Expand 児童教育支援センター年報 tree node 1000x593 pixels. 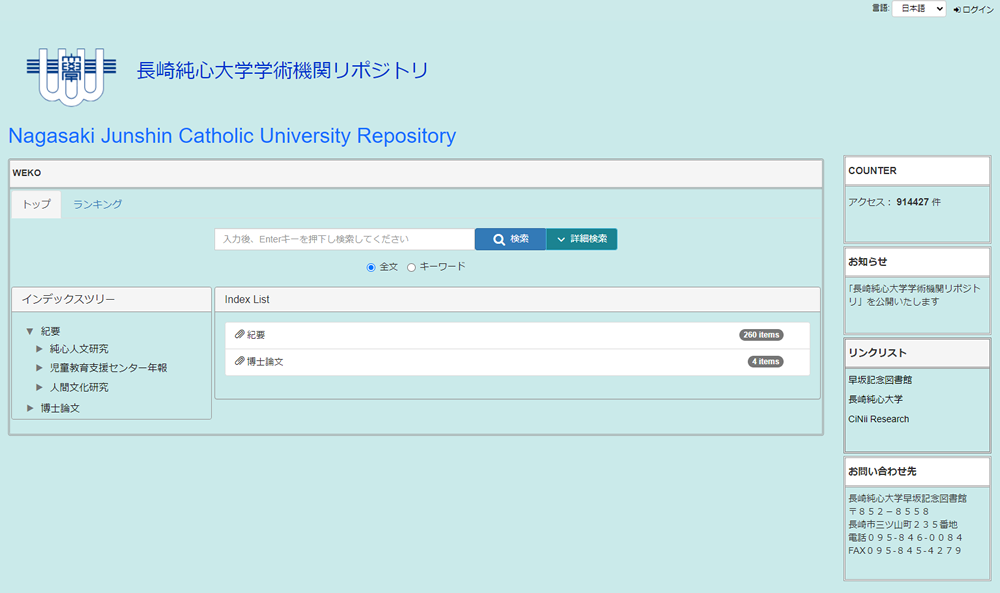click(x=39, y=368)
